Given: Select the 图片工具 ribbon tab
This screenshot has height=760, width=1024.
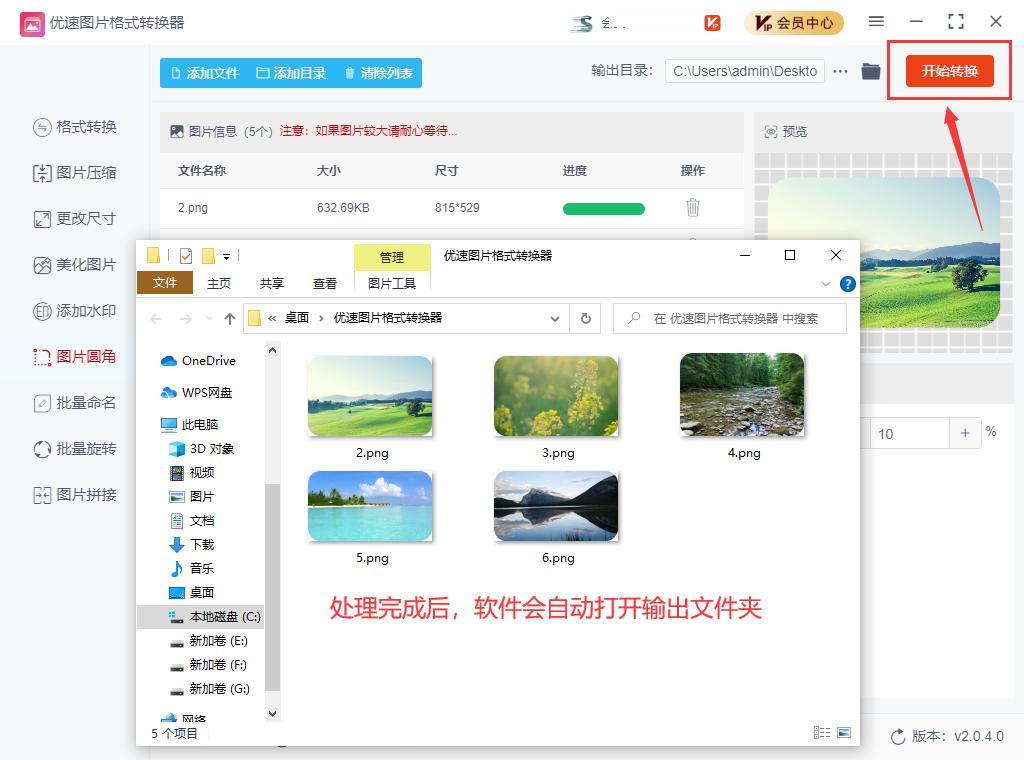Looking at the screenshot, I should click(392, 283).
